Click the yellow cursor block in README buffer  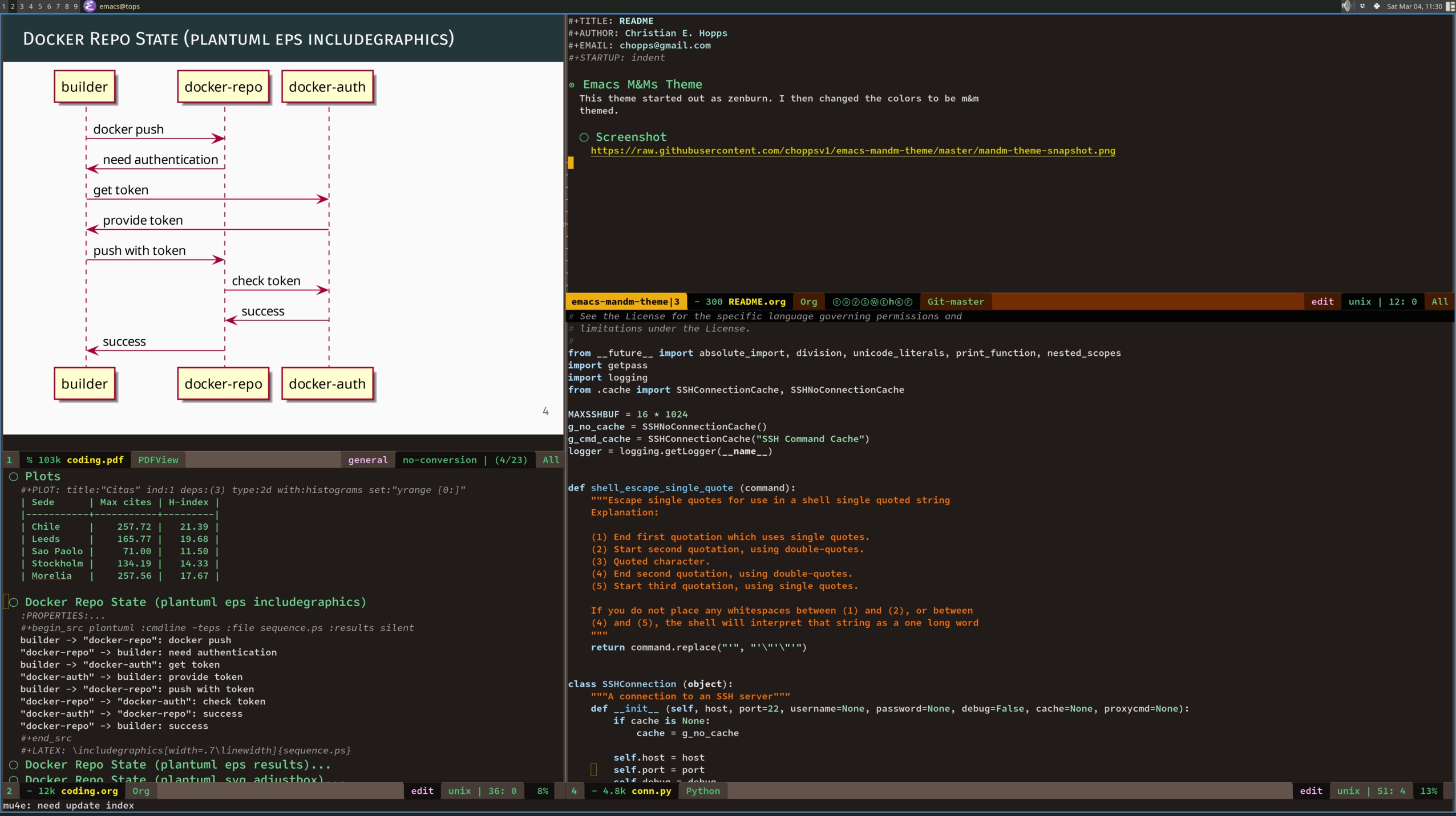pos(571,163)
